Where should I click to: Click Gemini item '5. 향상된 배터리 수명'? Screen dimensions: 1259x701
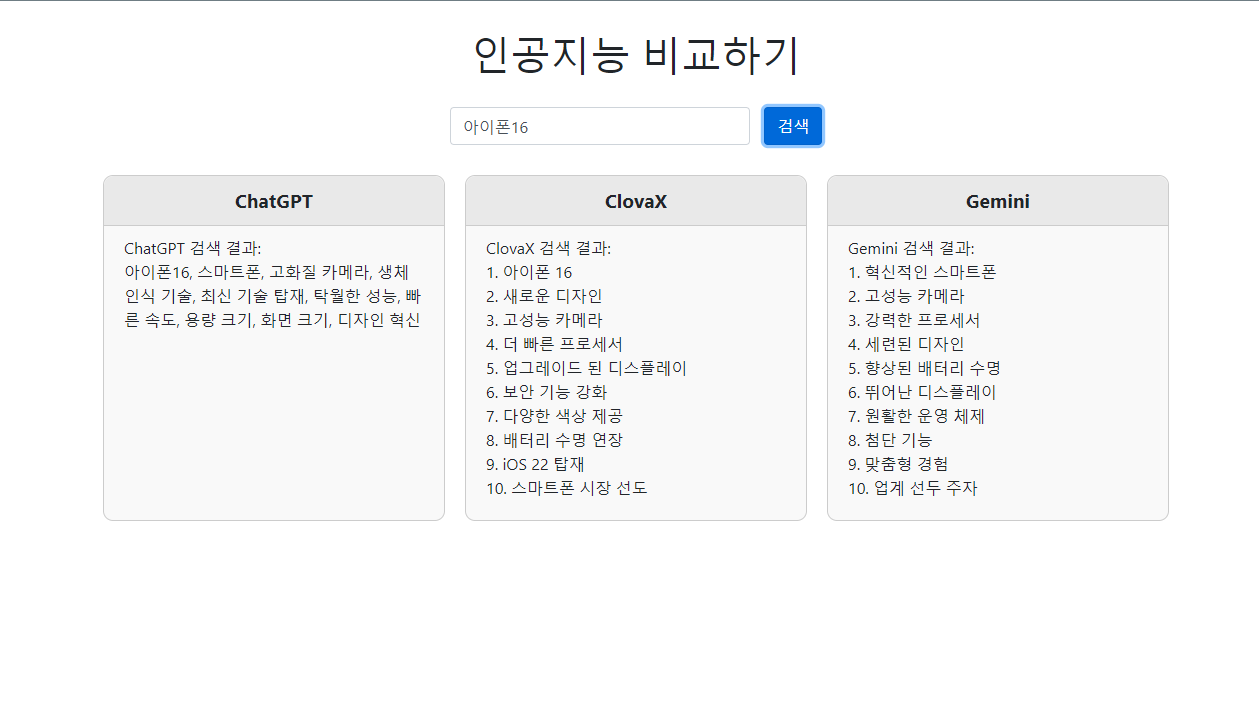pos(924,368)
